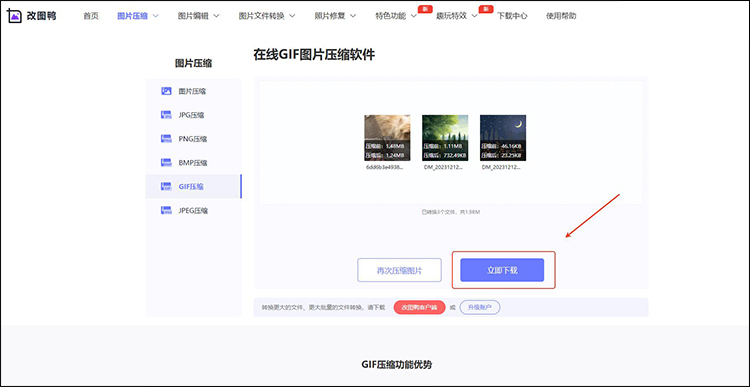Click 再次压缩图片 button

click(x=399, y=270)
